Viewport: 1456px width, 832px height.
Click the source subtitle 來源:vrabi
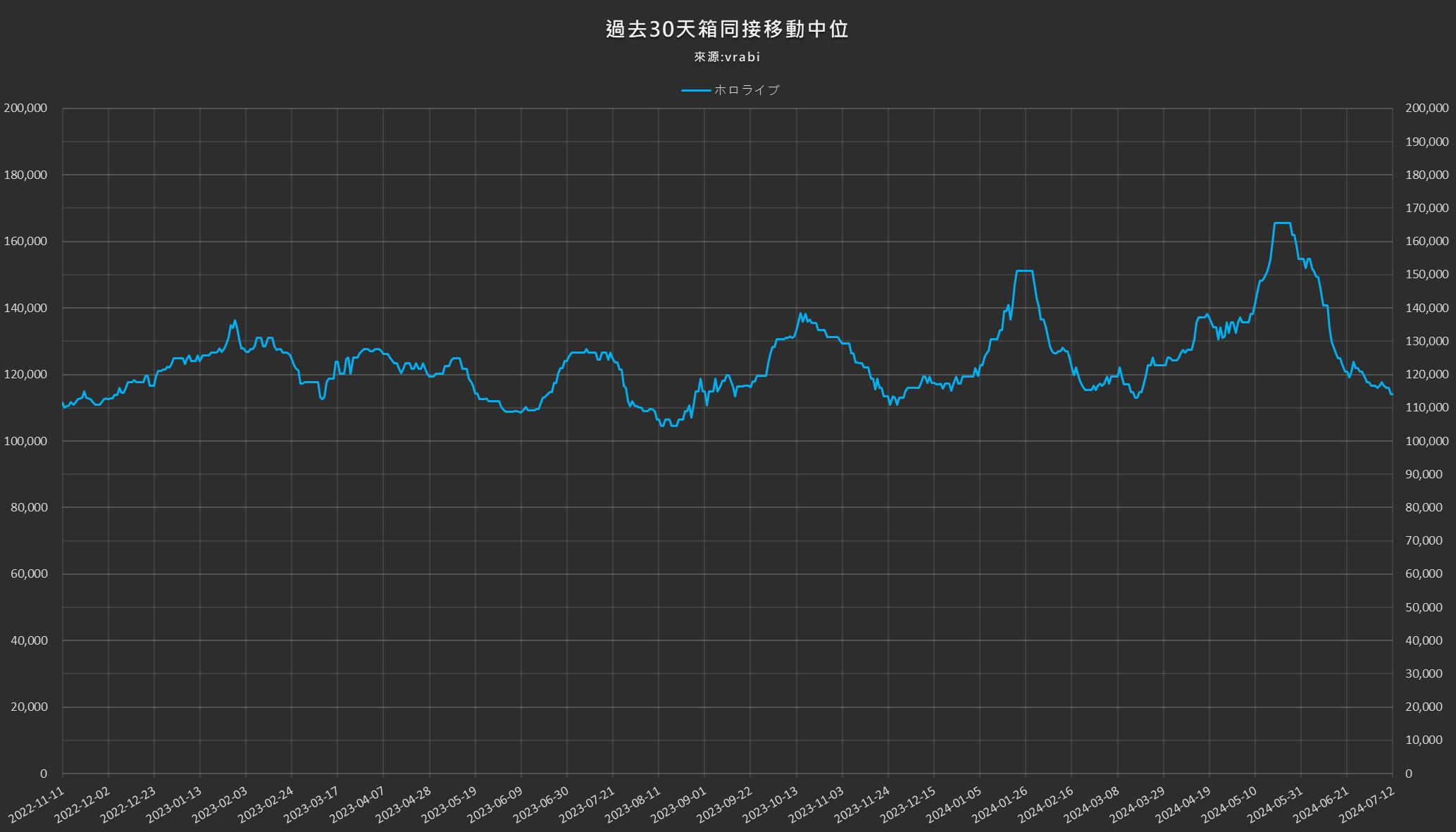click(x=727, y=57)
